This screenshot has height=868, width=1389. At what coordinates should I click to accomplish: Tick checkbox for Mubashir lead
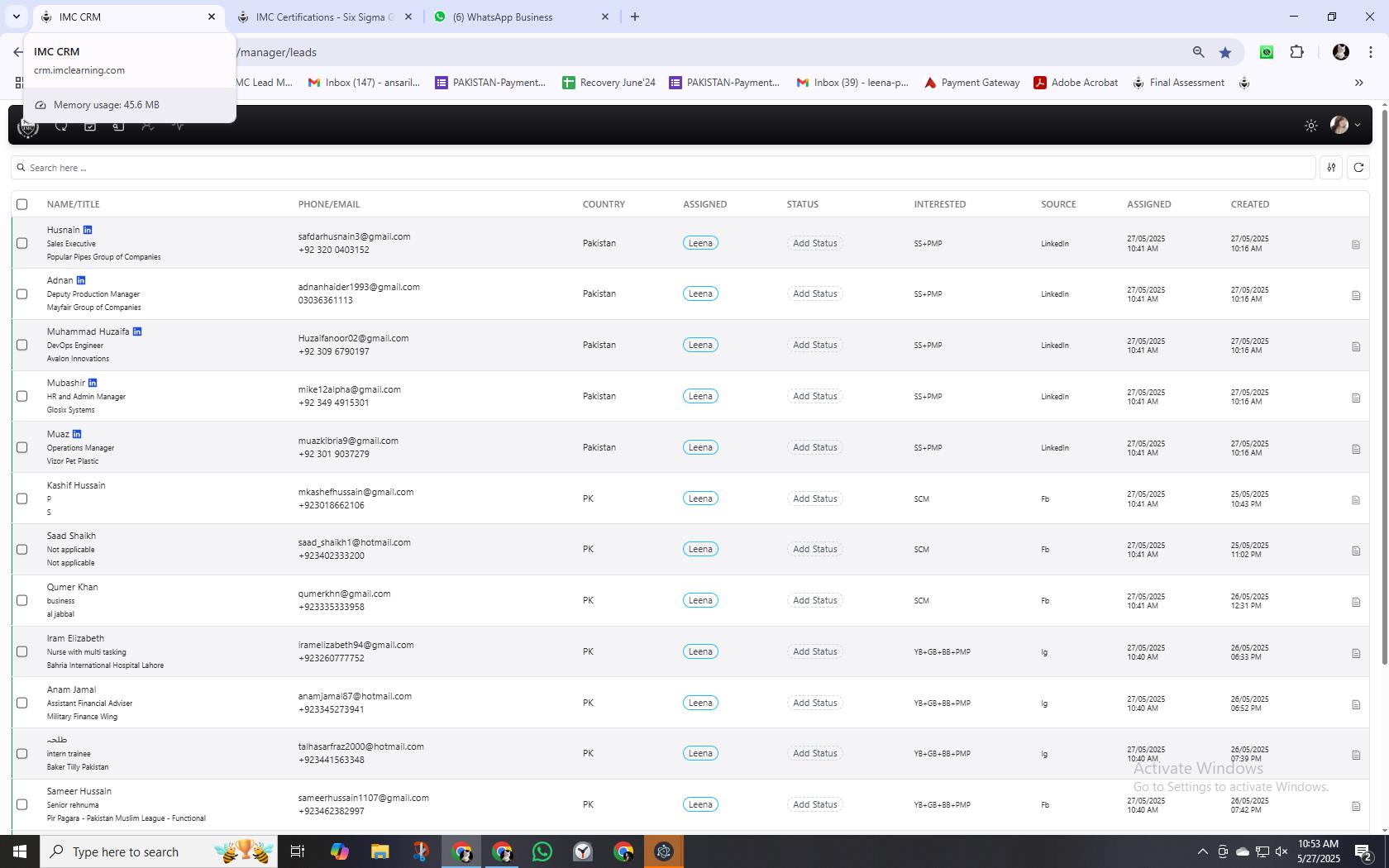[22, 396]
